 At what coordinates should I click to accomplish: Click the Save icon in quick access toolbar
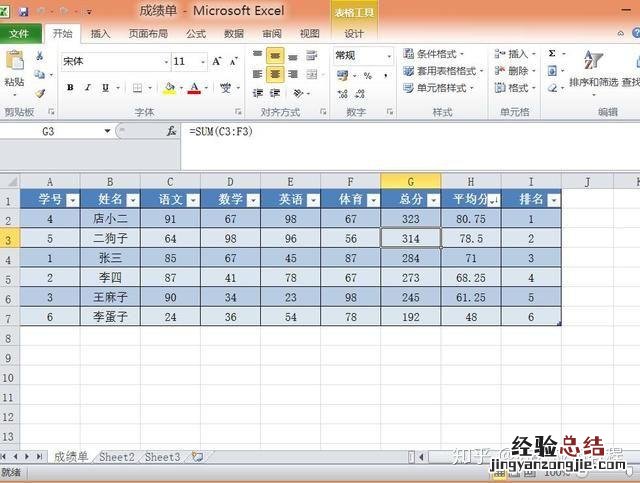(x=23, y=11)
